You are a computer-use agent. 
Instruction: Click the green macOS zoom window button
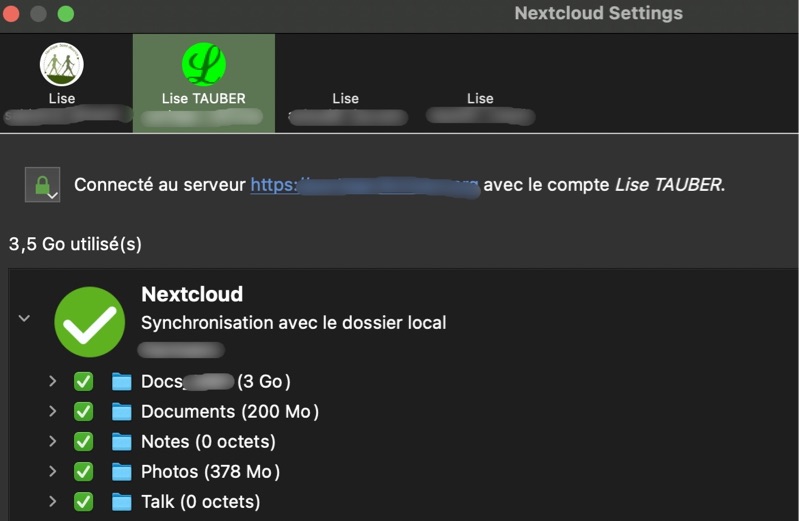point(66,14)
